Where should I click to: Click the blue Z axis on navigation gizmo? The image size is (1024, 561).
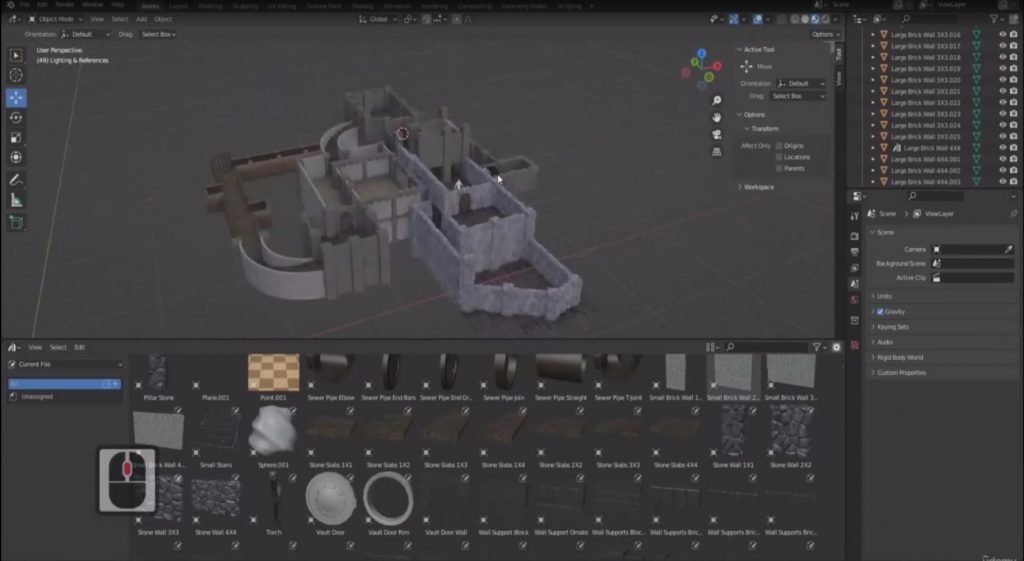(x=701, y=54)
